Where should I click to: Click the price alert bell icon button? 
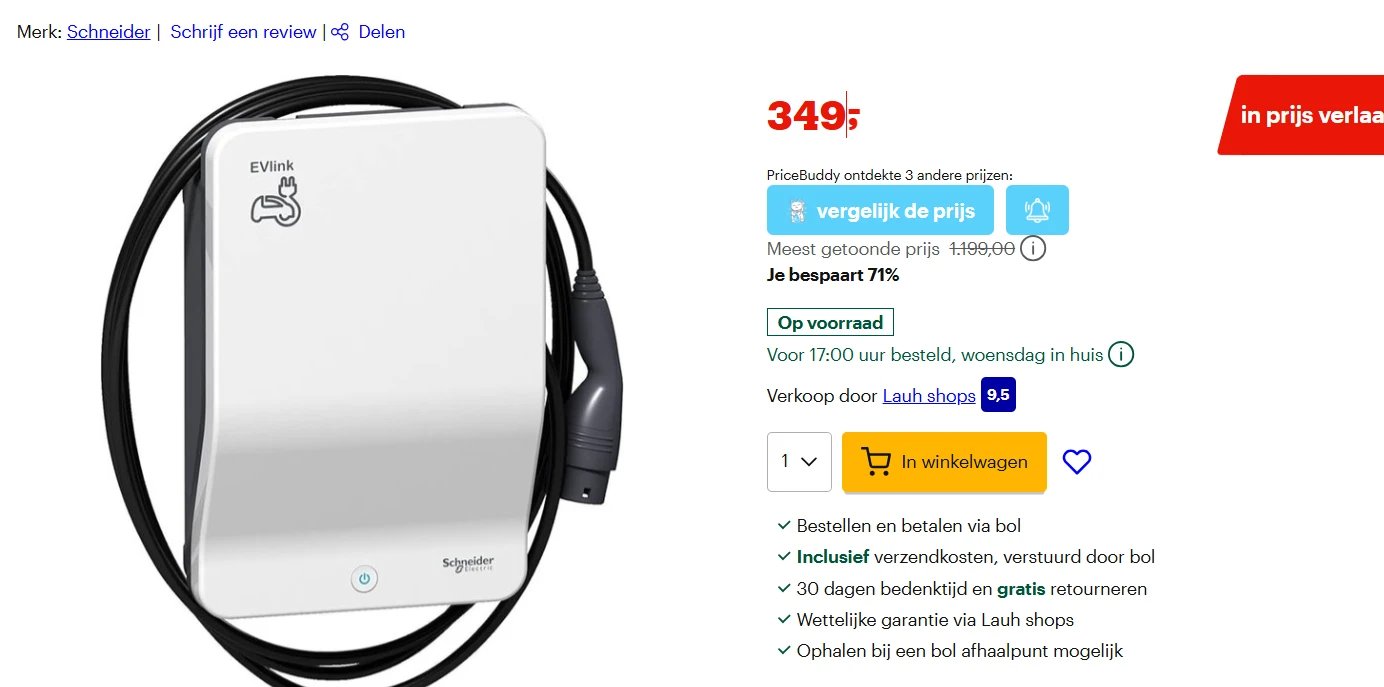click(x=1037, y=210)
